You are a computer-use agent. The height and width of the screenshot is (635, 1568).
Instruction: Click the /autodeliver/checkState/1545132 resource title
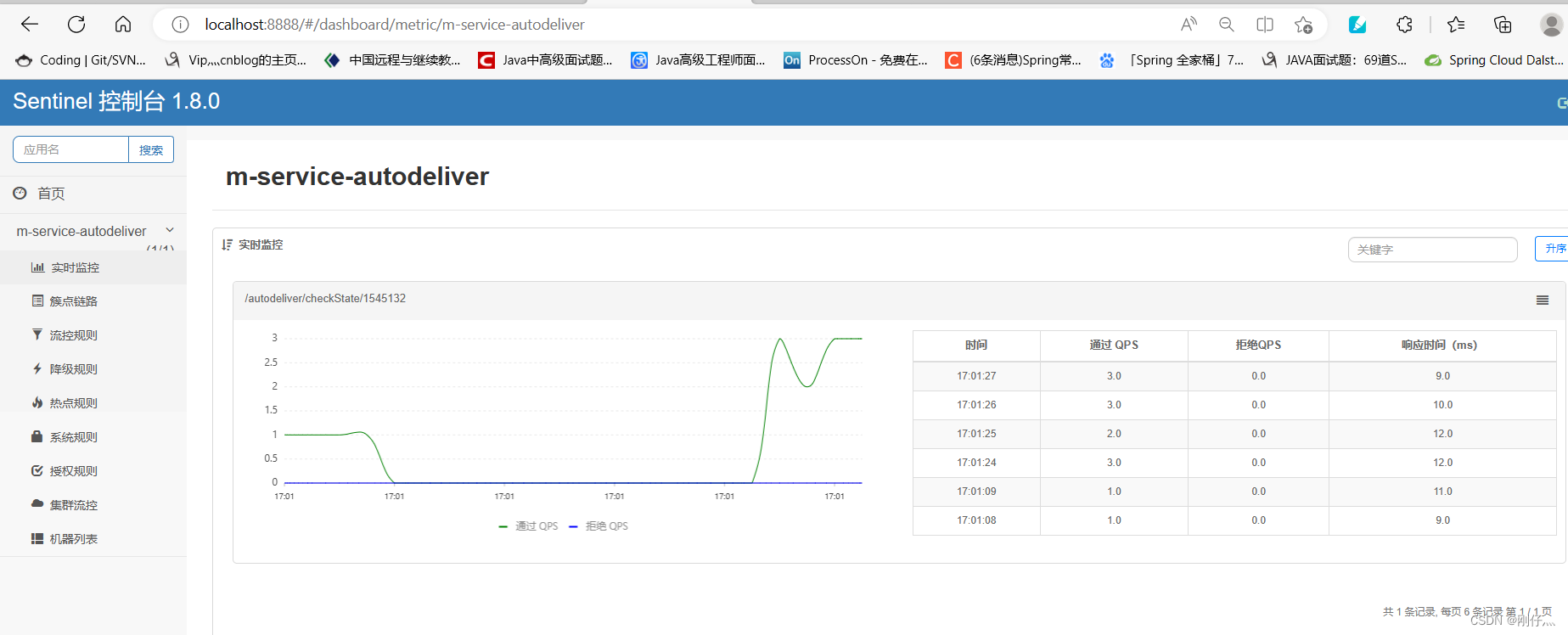pos(325,299)
